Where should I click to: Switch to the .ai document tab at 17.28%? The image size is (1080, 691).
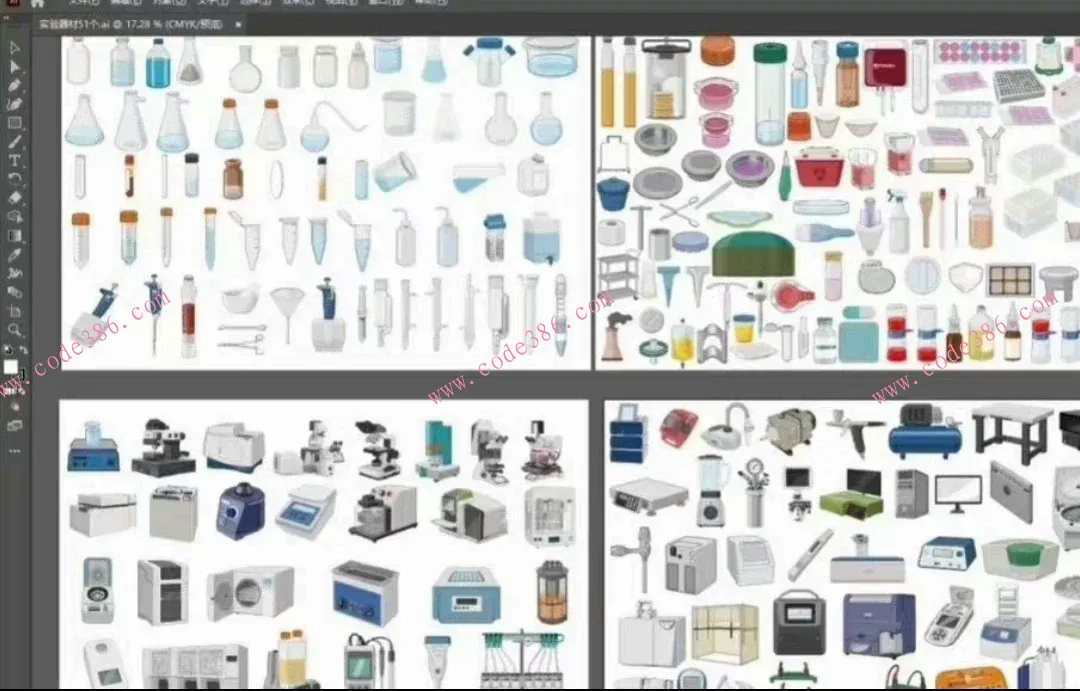(131, 25)
